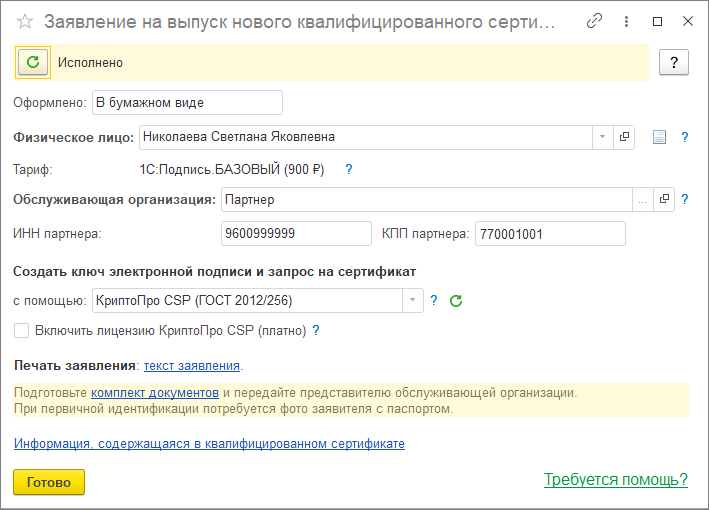Open the Обслуживающая организация selection ellipsis
This screenshot has width=709, height=510.
pos(643,199)
